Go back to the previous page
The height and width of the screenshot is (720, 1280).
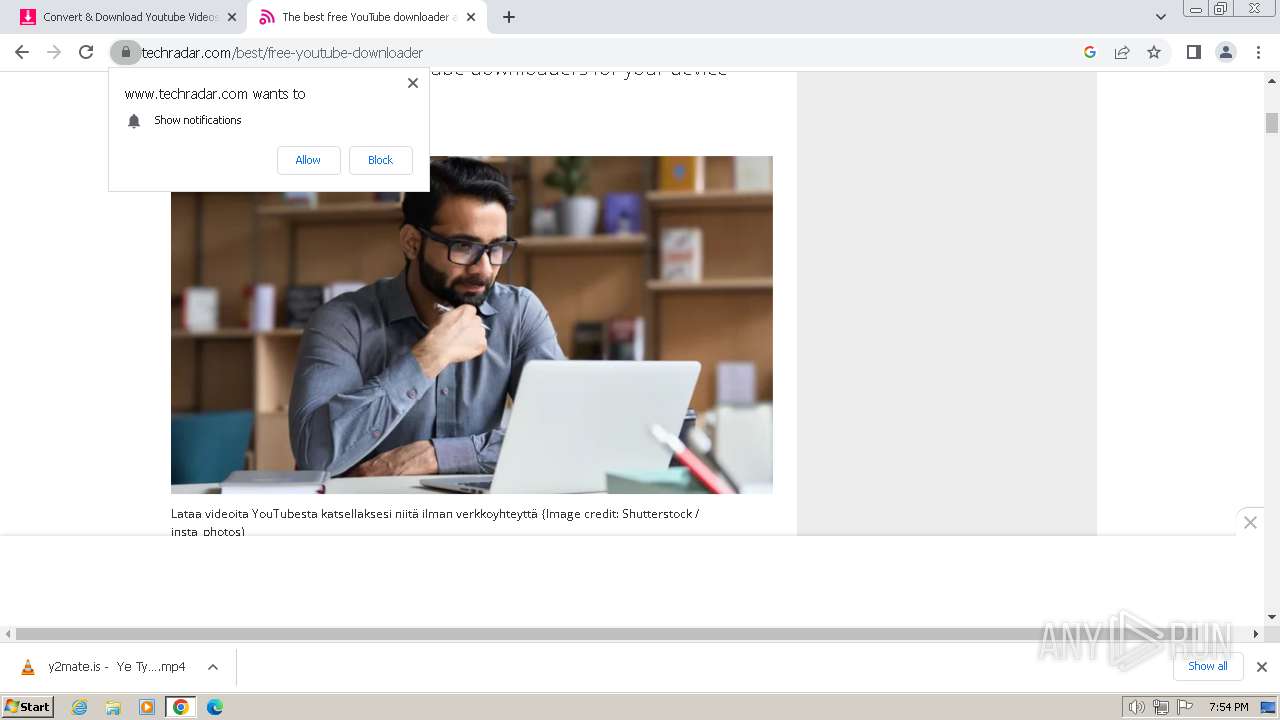click(x=22, y=52)
